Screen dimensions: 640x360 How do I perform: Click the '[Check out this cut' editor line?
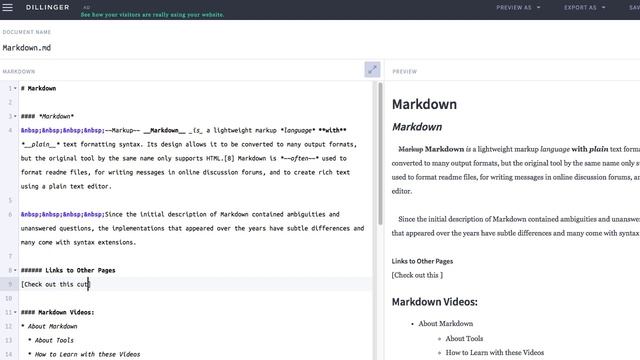coord(55,284)
